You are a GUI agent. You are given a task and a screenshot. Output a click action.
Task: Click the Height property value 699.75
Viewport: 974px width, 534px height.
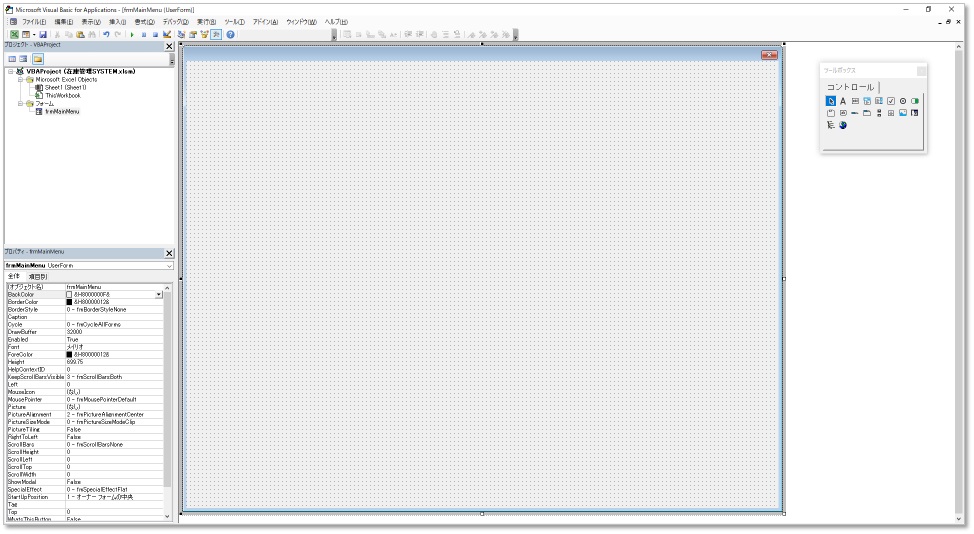click(114, 362)
